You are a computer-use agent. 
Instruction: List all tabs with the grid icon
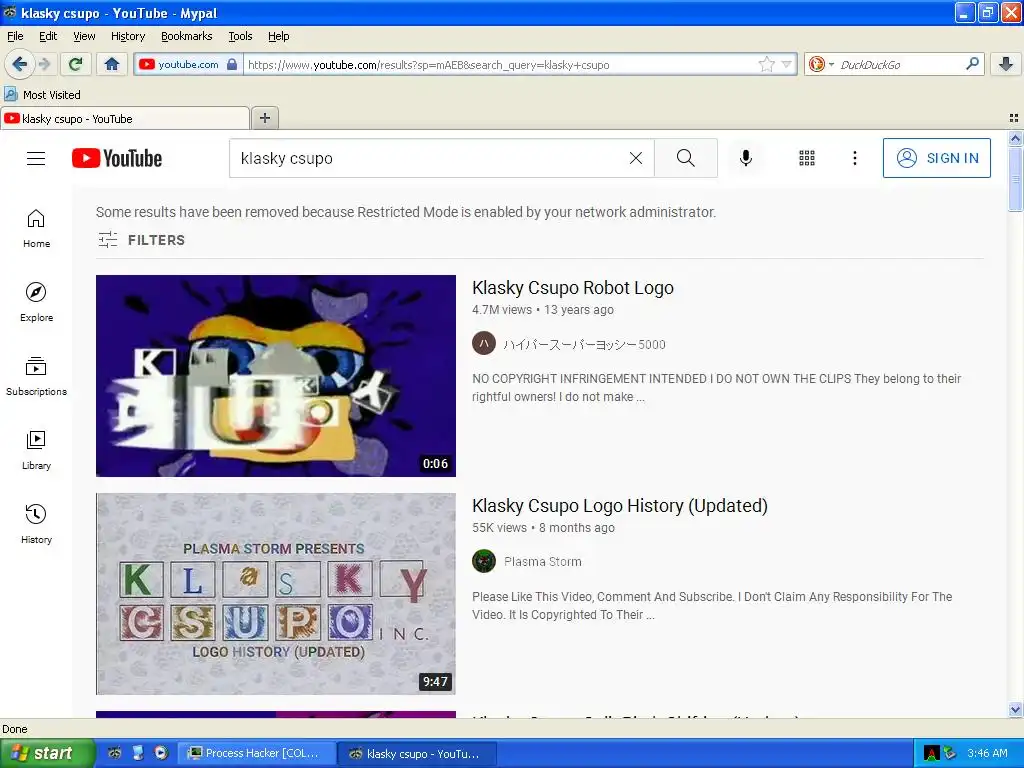click(x=1014, y=118)
